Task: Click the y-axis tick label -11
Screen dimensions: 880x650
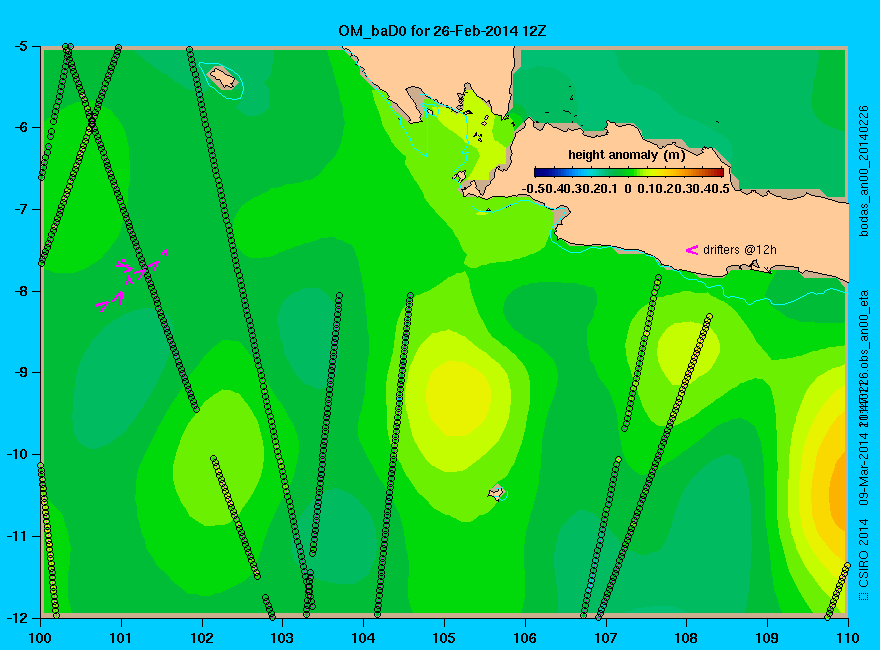Action: tap(16, 537)
